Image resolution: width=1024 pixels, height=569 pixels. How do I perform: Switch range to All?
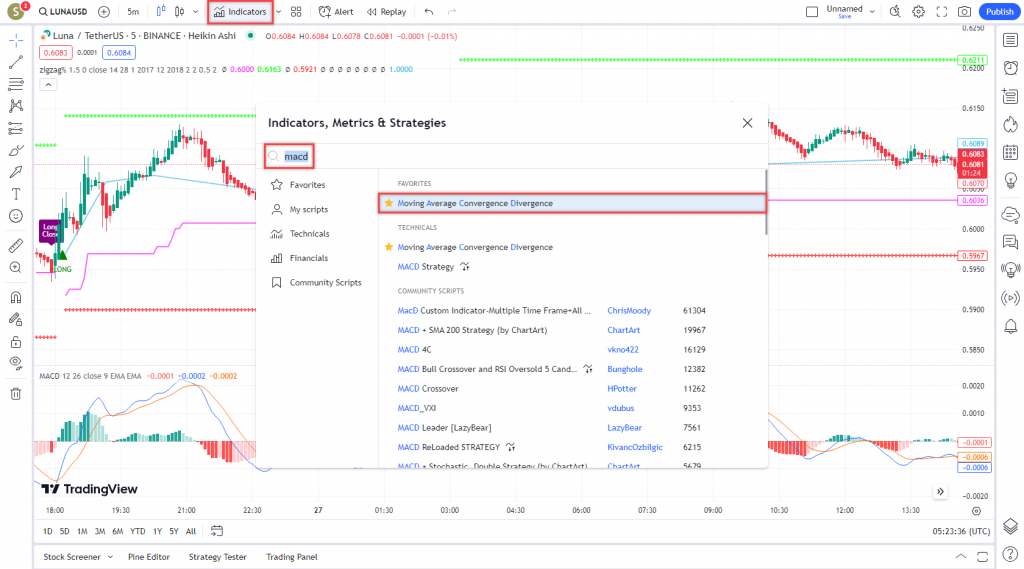[191, 531]
